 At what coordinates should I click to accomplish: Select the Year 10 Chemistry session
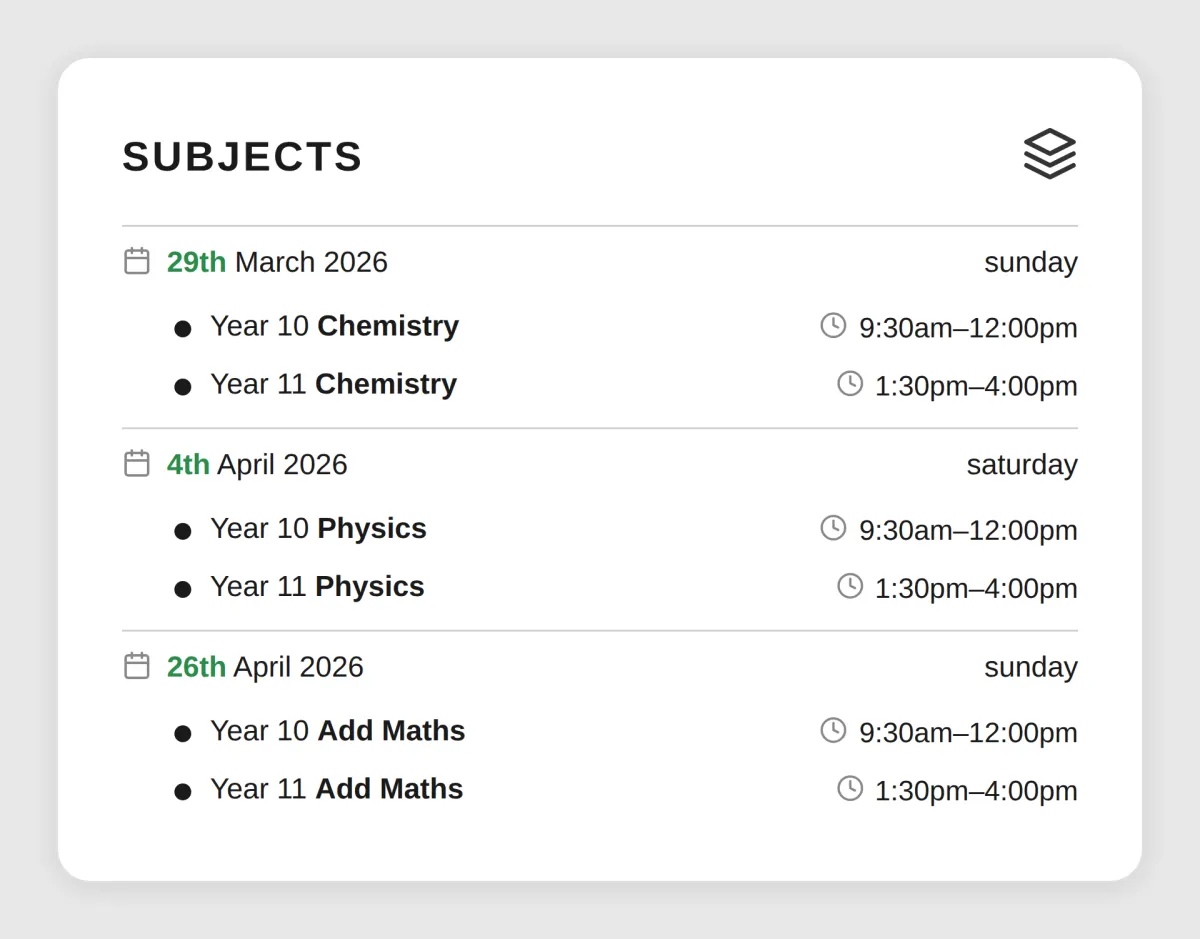[x=334, y=326]
